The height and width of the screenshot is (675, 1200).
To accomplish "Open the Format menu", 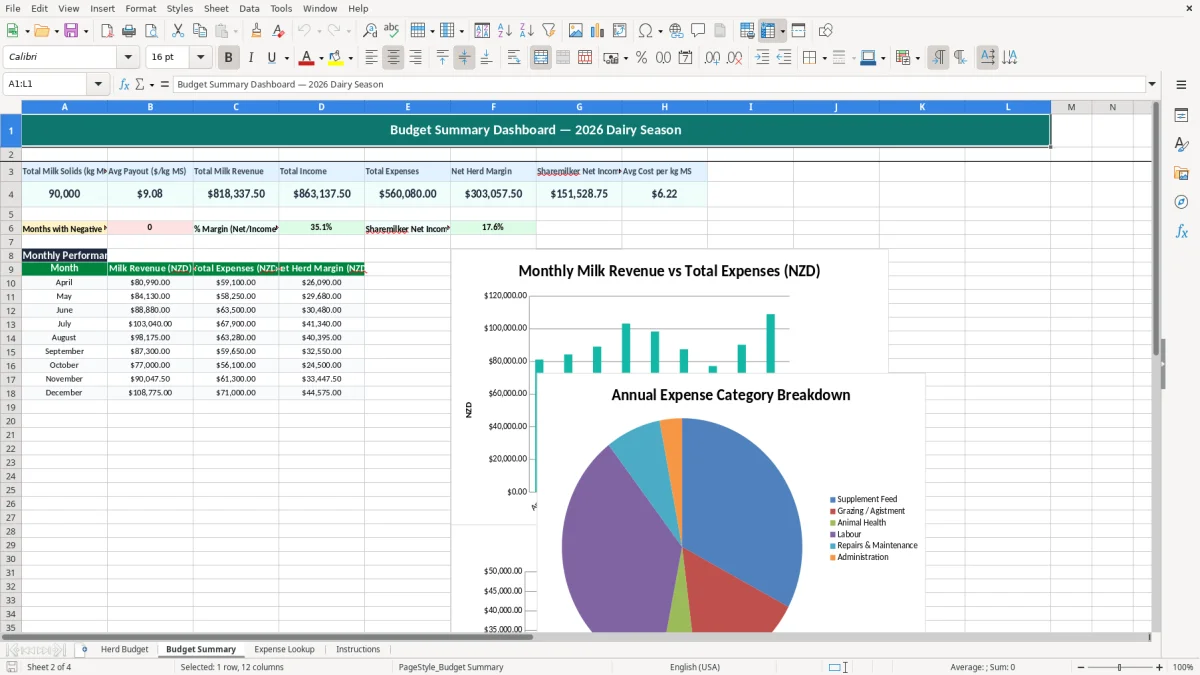I will pos(141,8).
